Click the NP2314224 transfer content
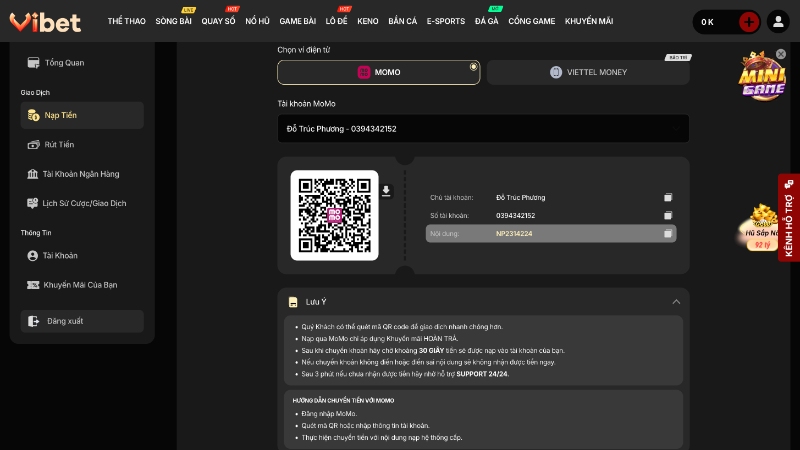 (x=514, y=234)
